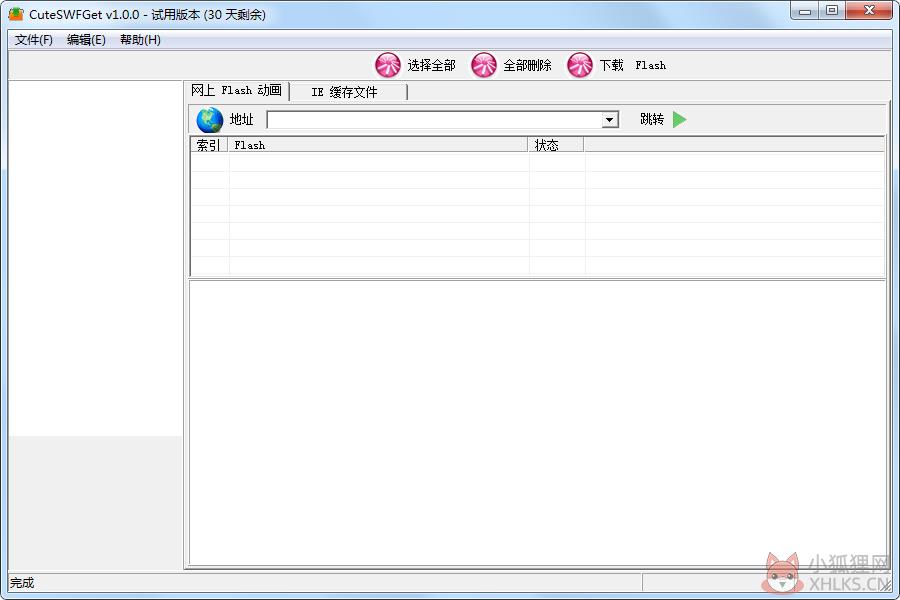Screen dimensions: 900x600
Task: Sort by the Flash column header
Action: click(x=378, y=145)
